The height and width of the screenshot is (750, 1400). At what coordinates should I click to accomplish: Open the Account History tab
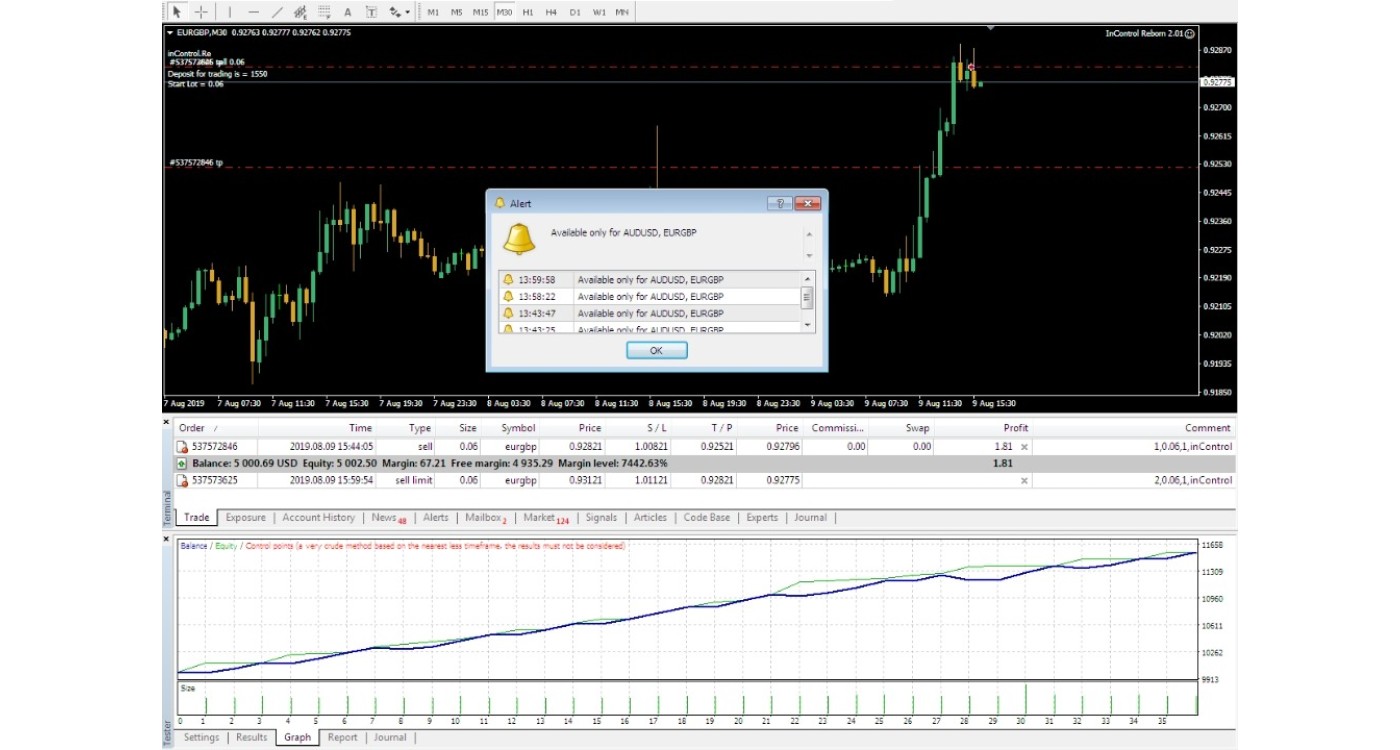pos(318,517)
